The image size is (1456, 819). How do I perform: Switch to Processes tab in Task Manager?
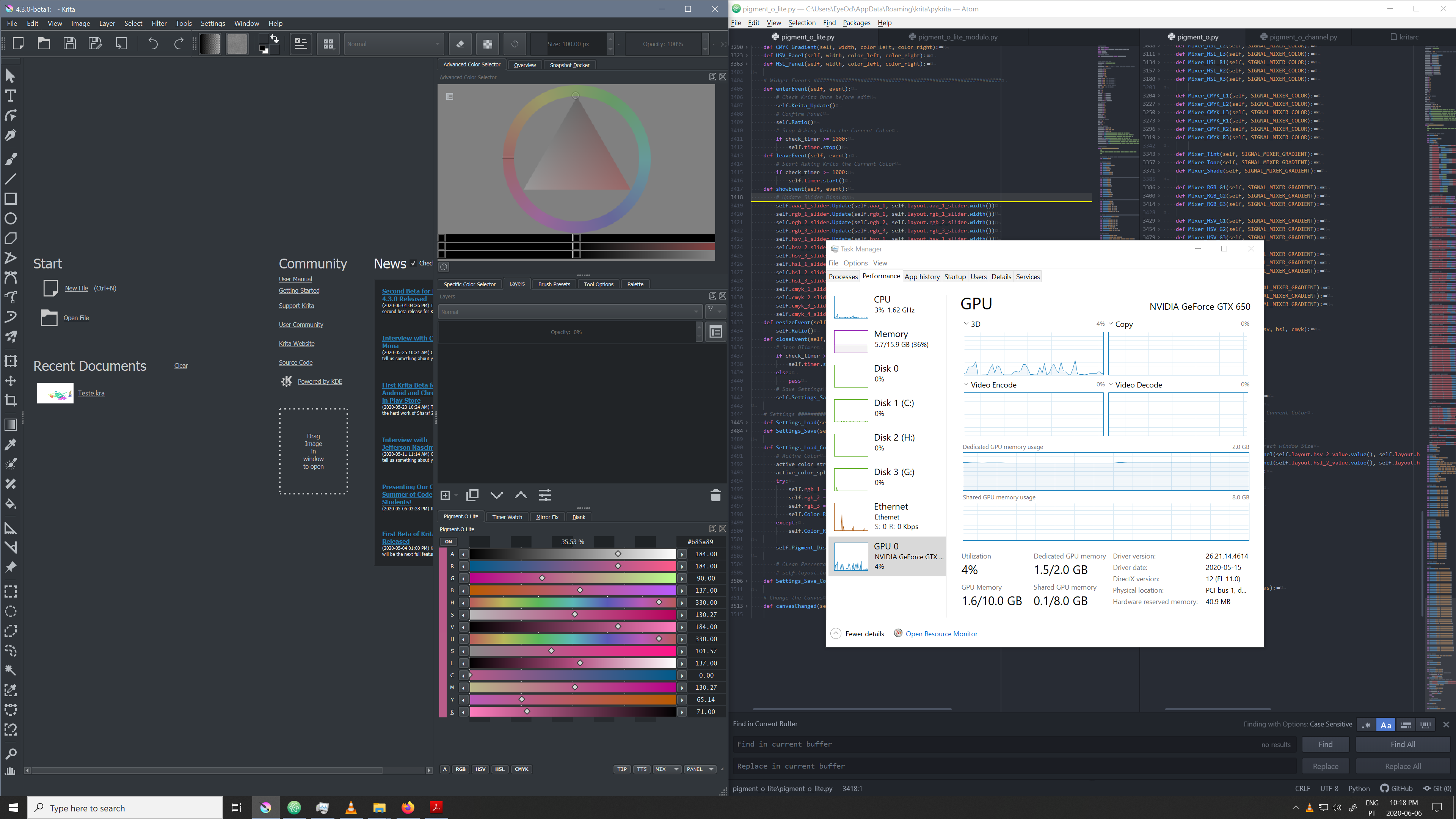[x=843, y=276]
